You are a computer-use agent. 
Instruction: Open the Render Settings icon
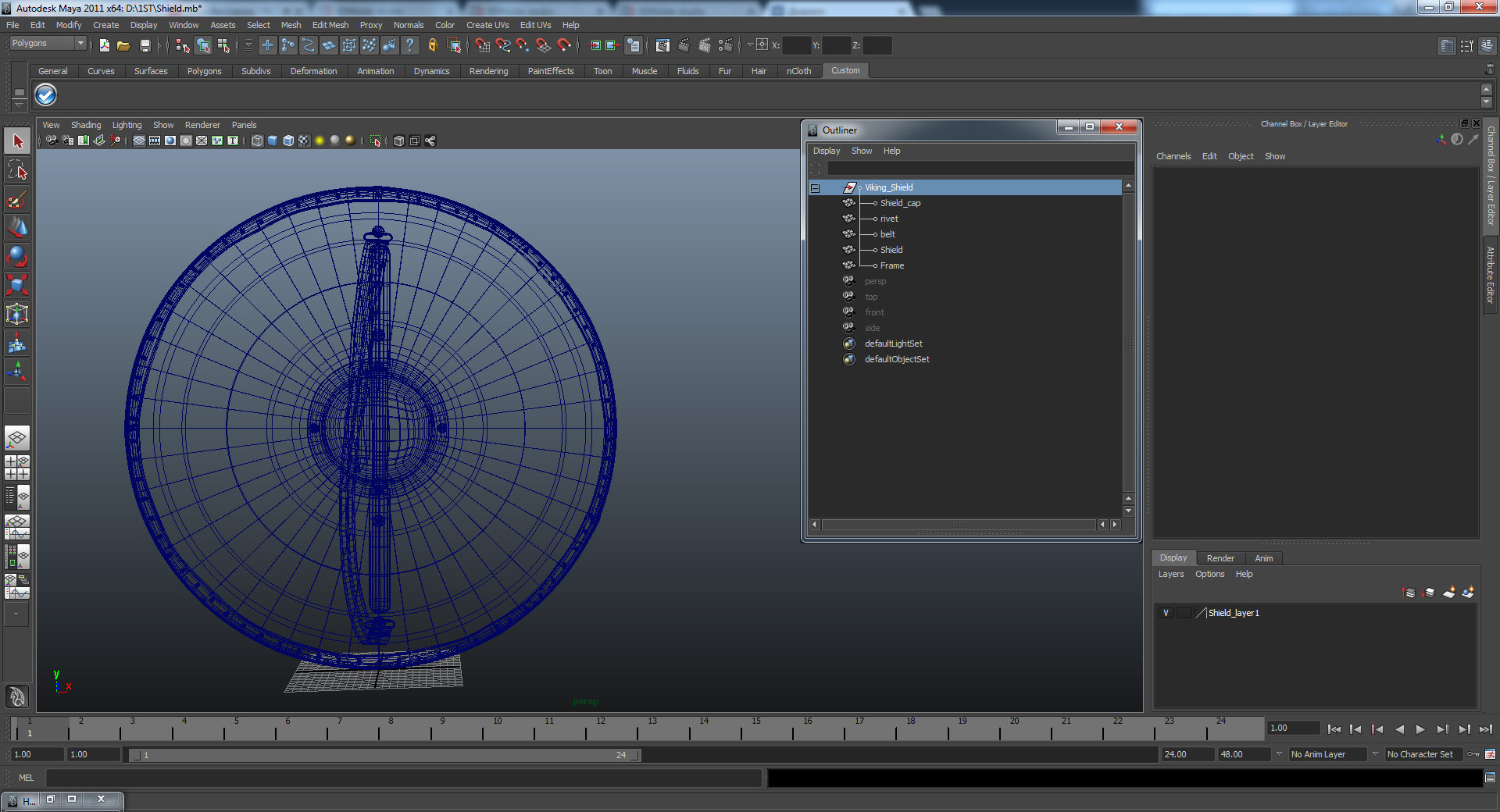[726, 45]
